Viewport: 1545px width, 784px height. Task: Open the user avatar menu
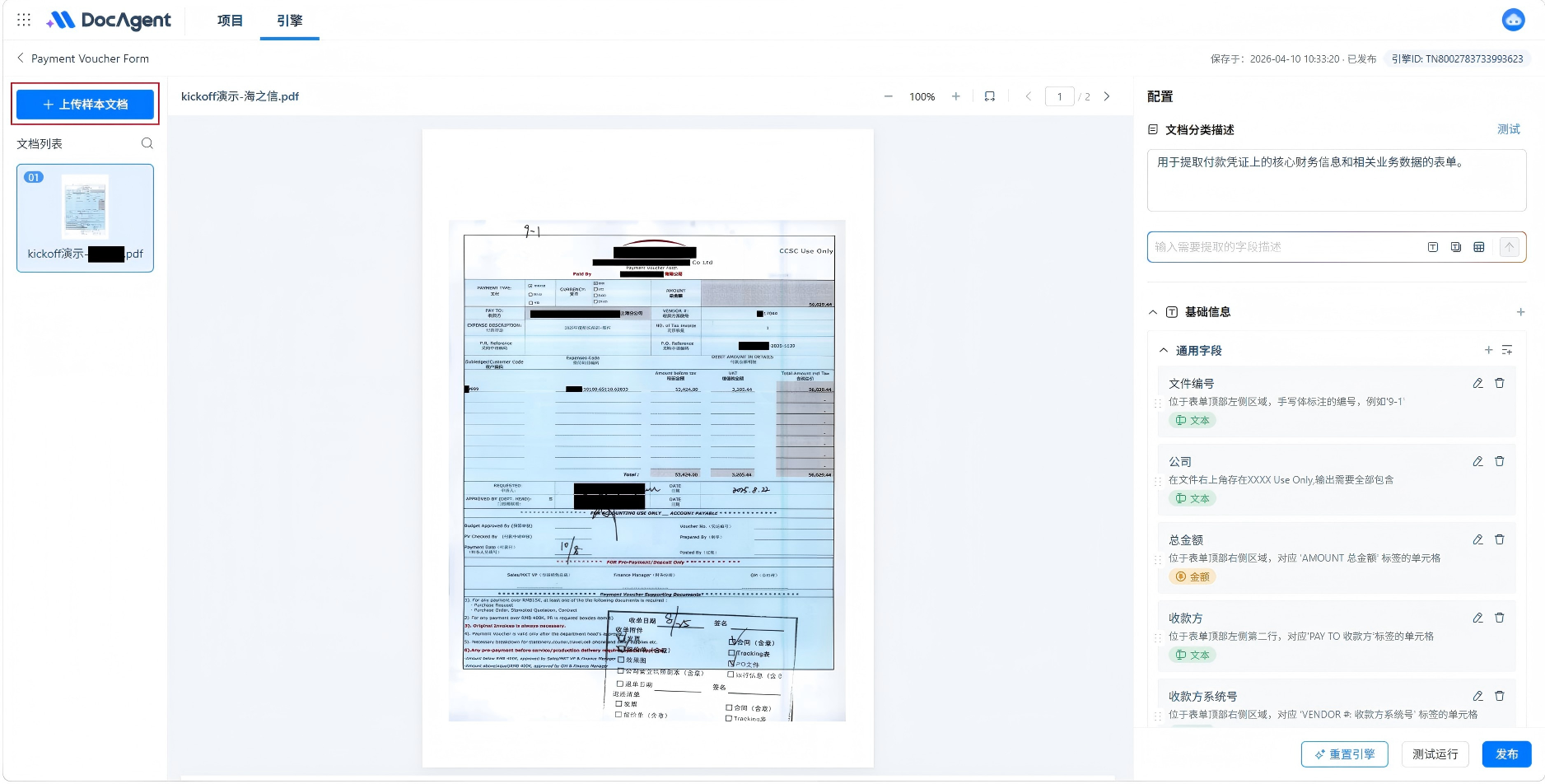click(1514, 20)
